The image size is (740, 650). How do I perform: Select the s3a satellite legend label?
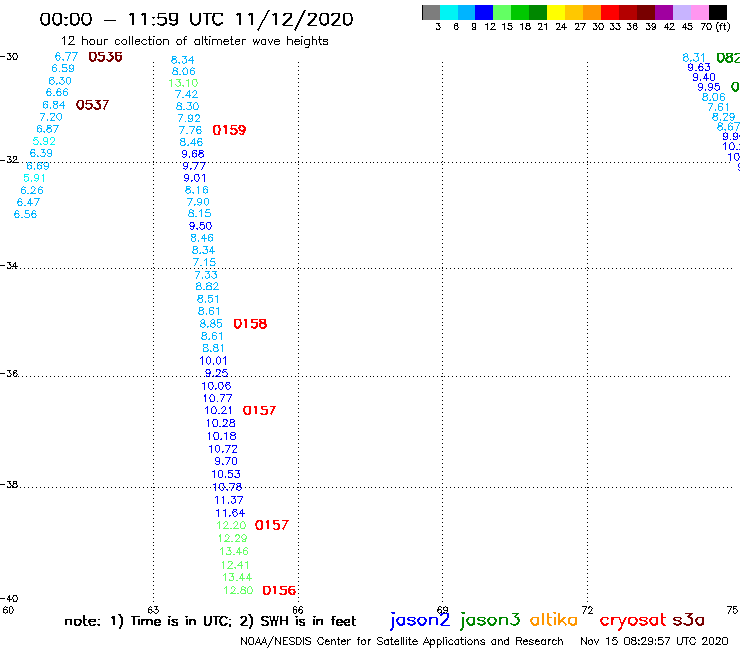click(x=689, y=620)
